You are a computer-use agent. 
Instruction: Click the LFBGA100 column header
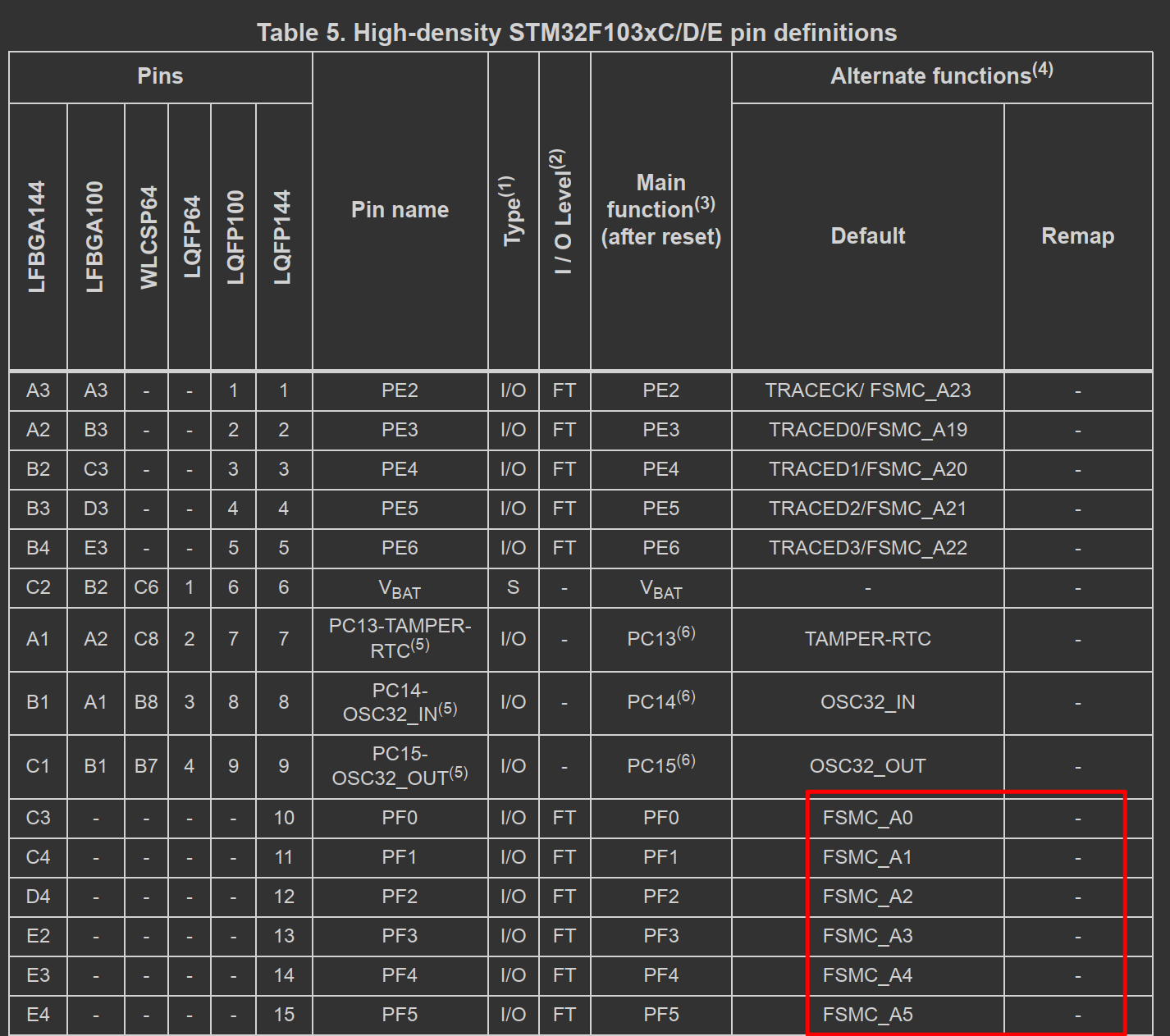tap(95, 236)
